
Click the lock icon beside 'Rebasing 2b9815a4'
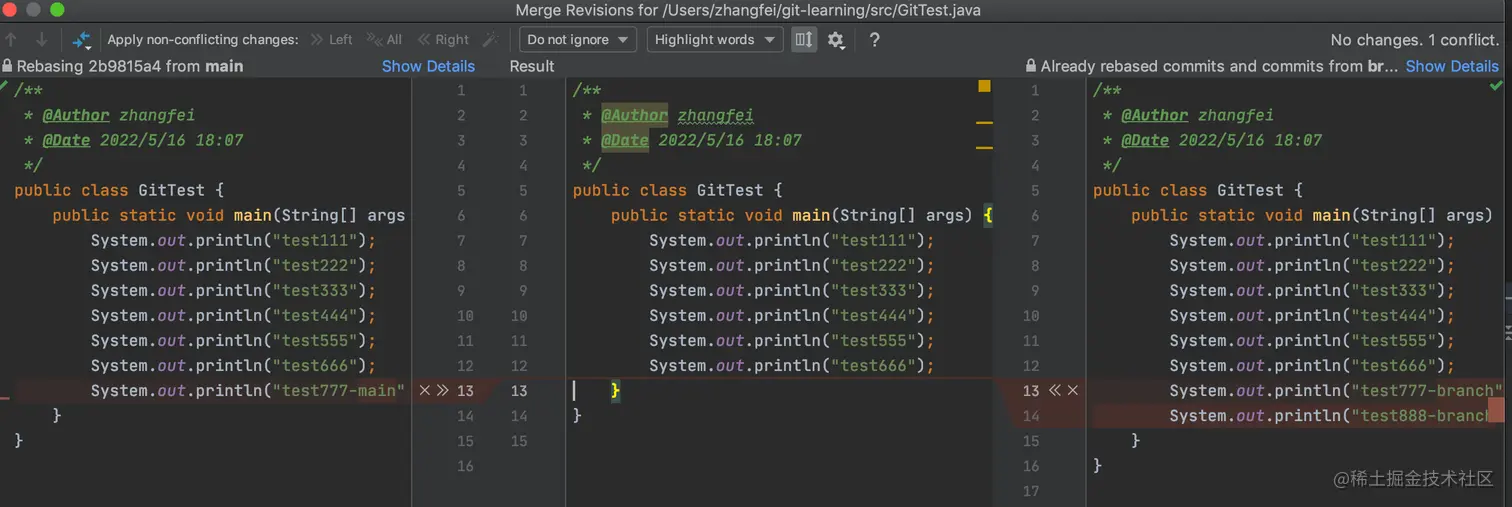coord(8,66)
